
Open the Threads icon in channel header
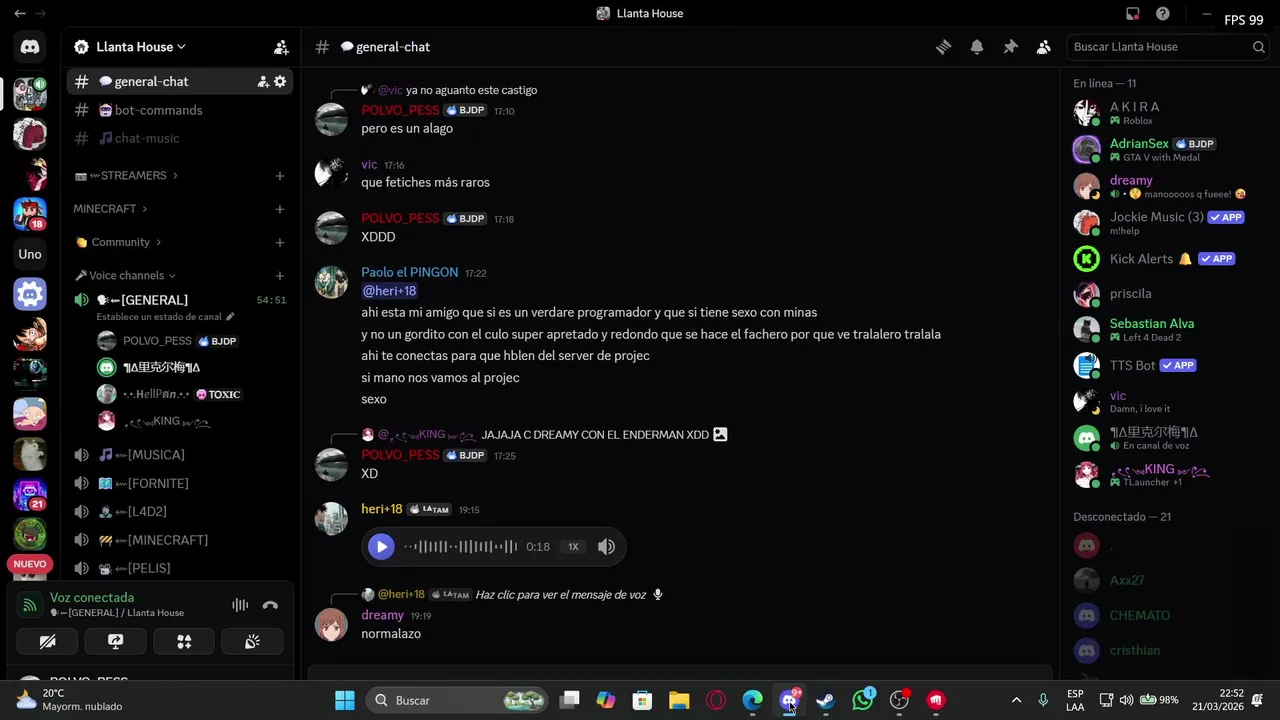tap(943, 47)
